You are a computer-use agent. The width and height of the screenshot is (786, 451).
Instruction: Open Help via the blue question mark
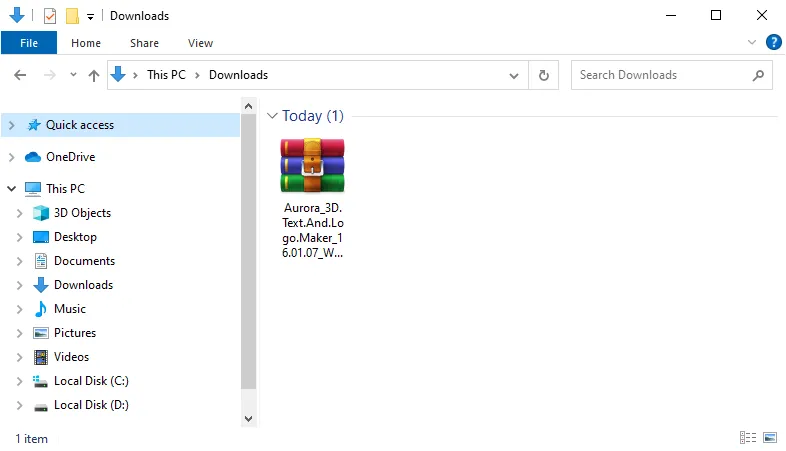773,42
